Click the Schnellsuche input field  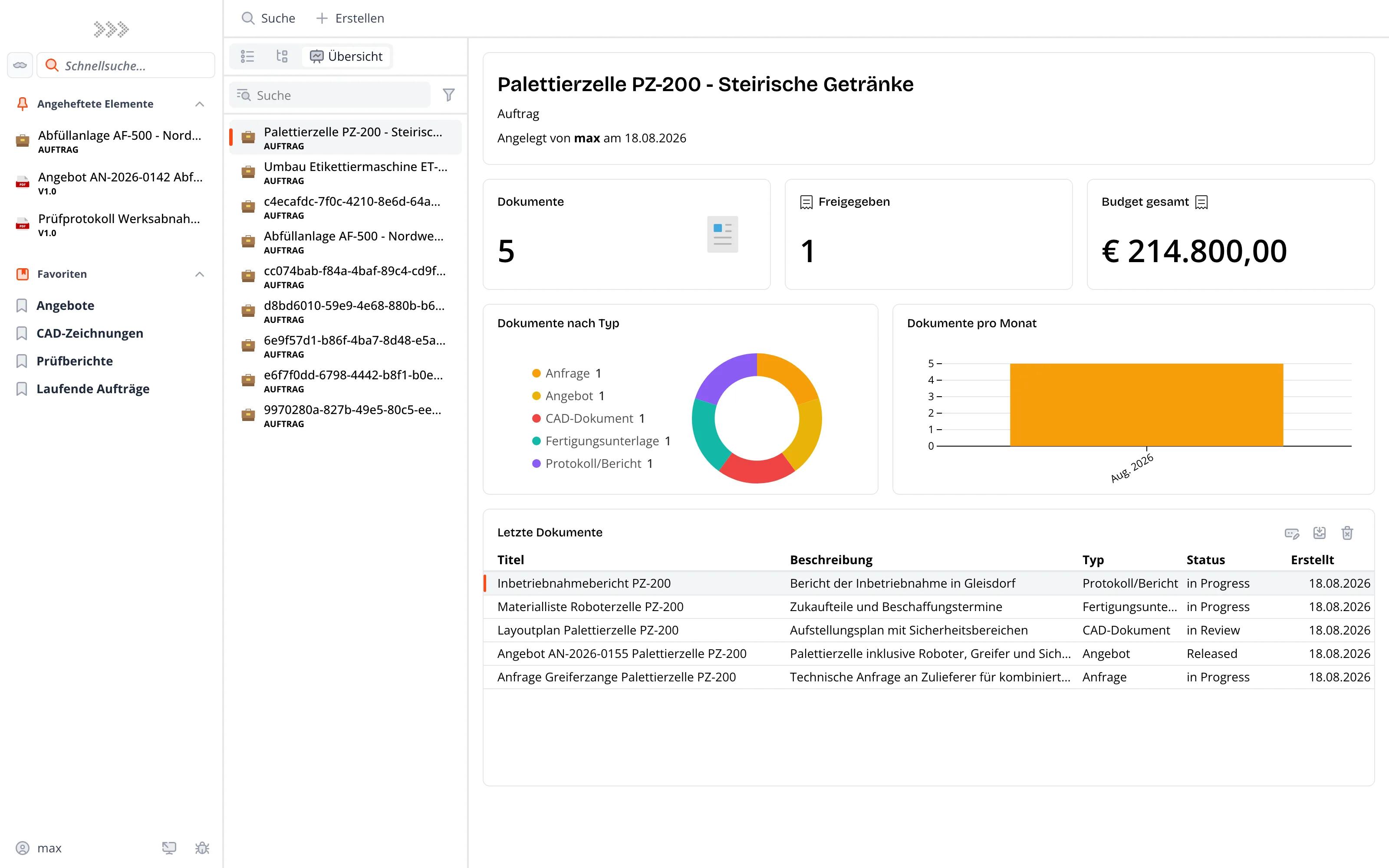[126, 66]
